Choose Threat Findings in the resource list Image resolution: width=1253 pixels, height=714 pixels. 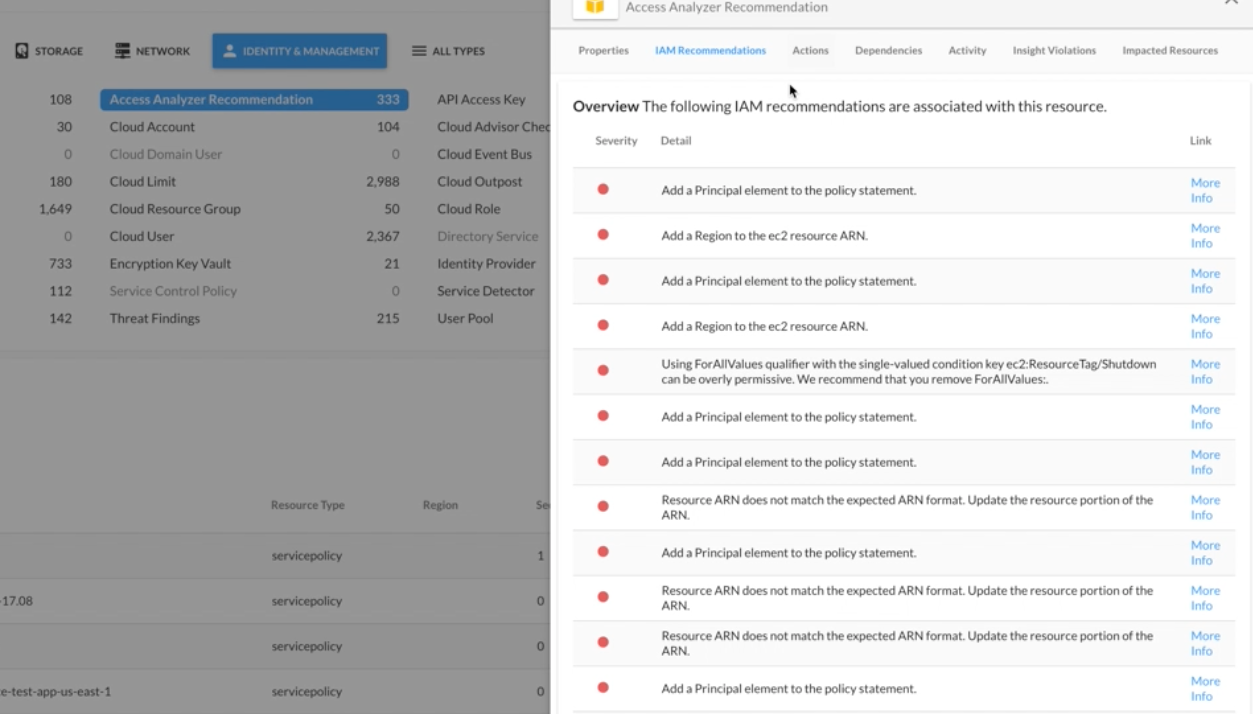tap(155, 318)
